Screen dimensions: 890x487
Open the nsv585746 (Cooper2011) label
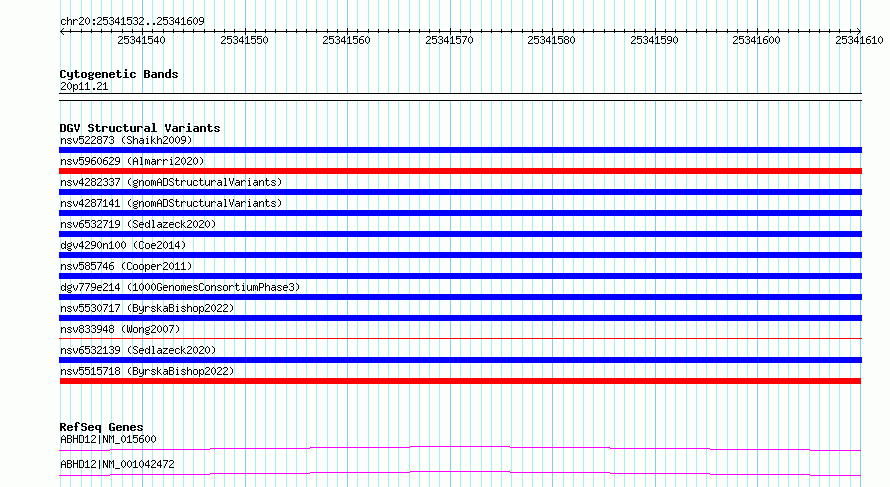[x=126, y=266]
